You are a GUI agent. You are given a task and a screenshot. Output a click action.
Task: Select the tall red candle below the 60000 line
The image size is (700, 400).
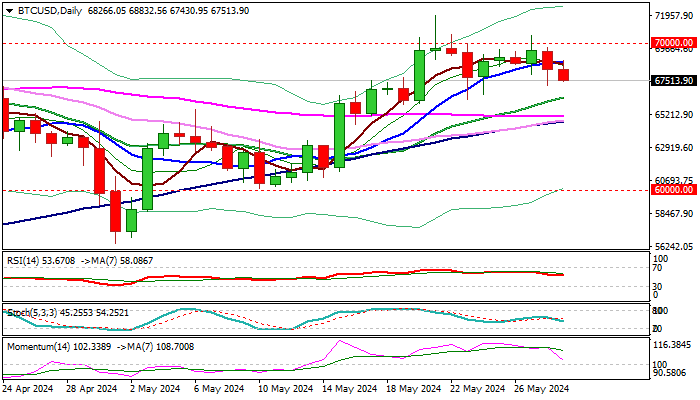[115, 211]
